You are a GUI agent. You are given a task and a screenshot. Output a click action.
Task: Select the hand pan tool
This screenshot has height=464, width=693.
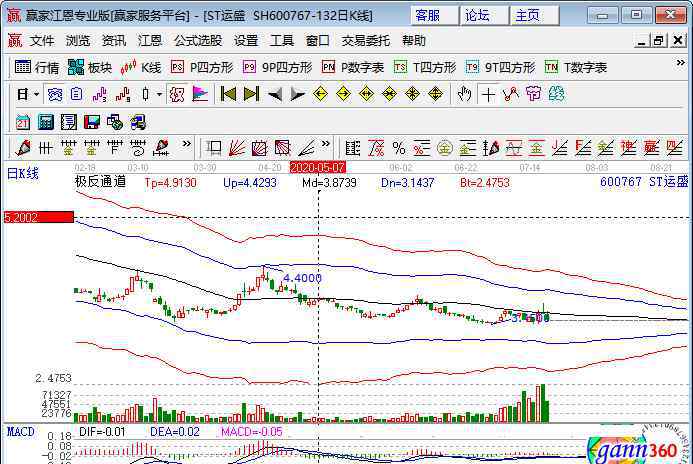click(x=463, y=94)
